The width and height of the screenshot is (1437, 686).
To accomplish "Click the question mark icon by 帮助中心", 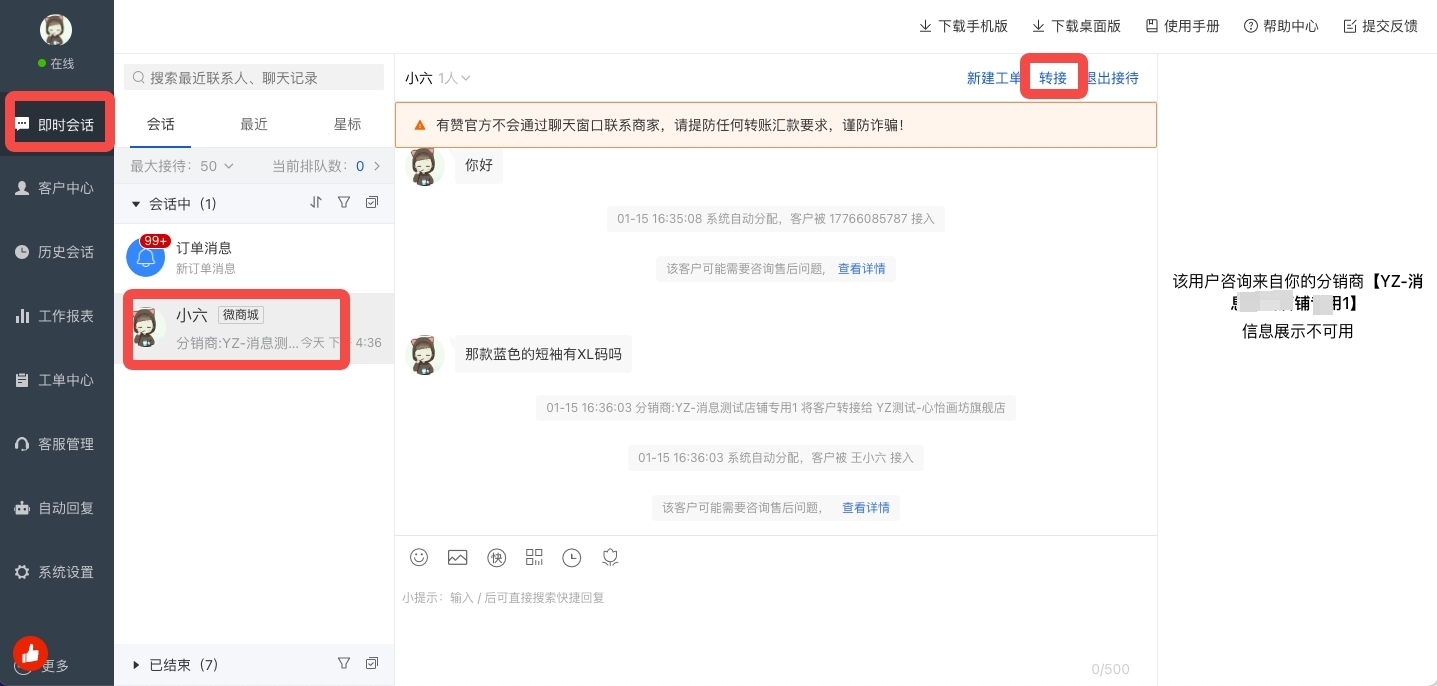I will click(x=1250, y=26).
